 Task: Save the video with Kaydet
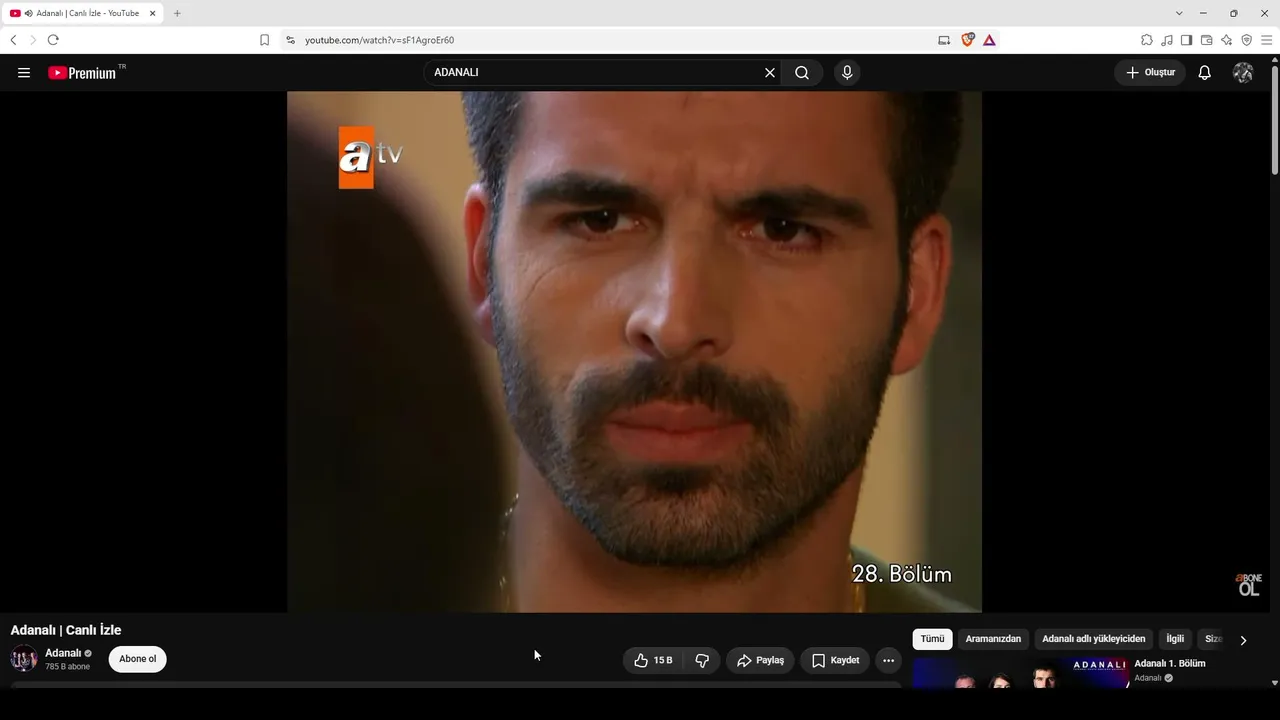[x=835, y=660]
